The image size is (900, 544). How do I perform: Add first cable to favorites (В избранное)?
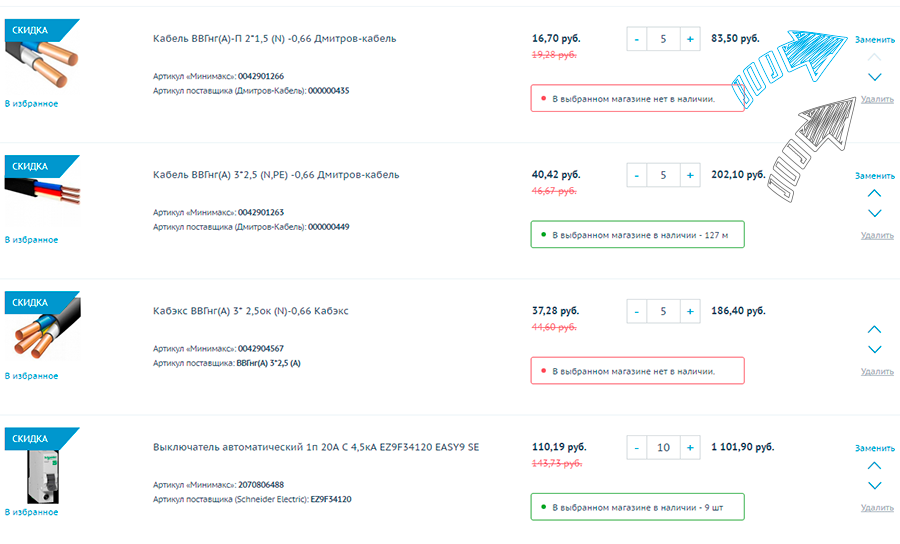pyautogui.click(x=32, y=104)
